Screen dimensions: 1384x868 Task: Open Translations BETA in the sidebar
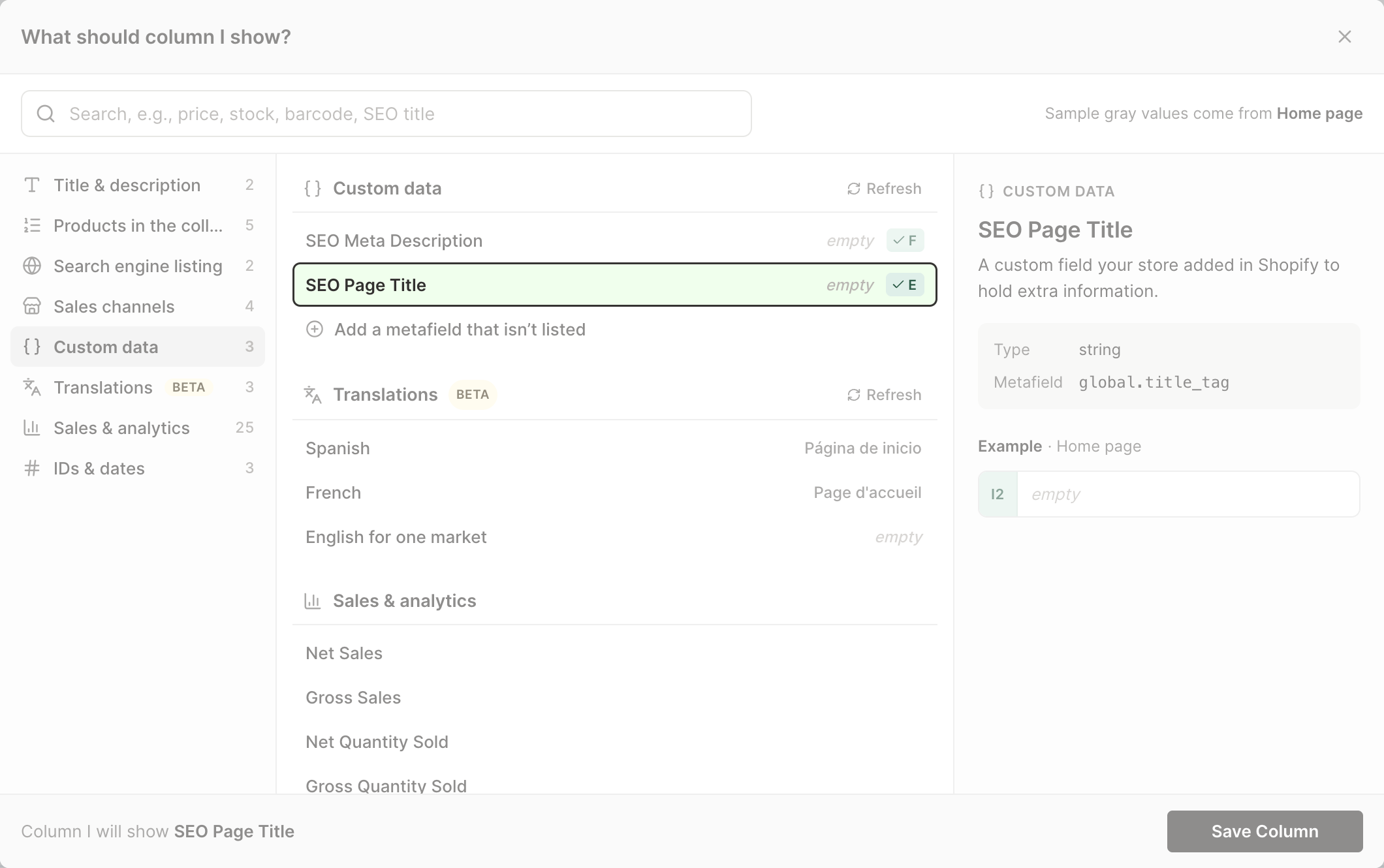(138, 388)
